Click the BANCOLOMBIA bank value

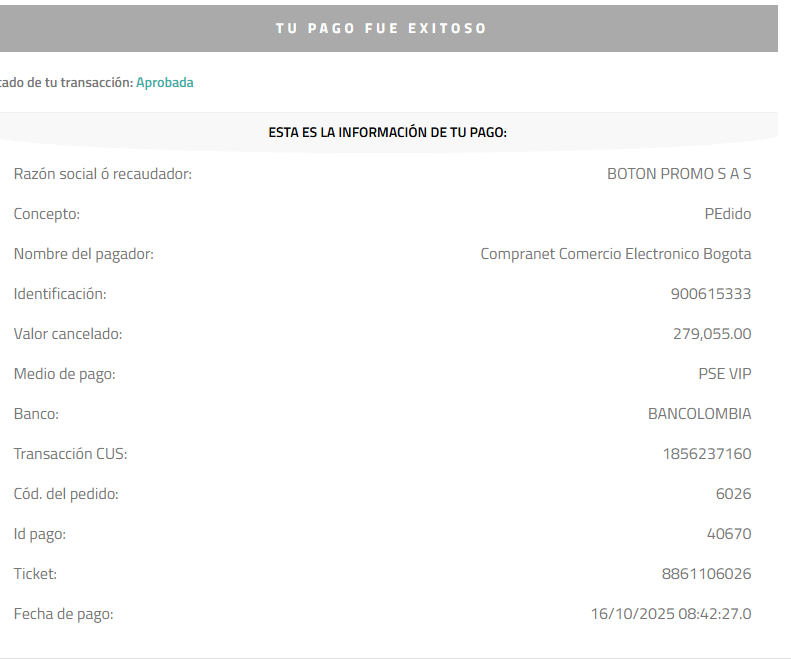click(700, 414)
